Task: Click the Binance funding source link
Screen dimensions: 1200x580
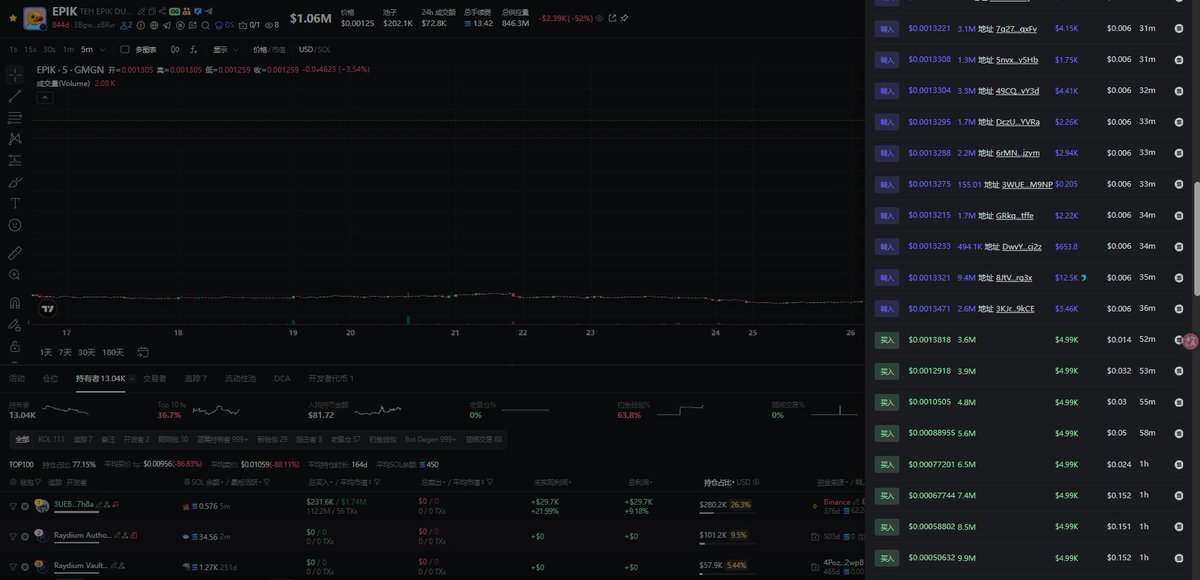Action: [837, 502]
